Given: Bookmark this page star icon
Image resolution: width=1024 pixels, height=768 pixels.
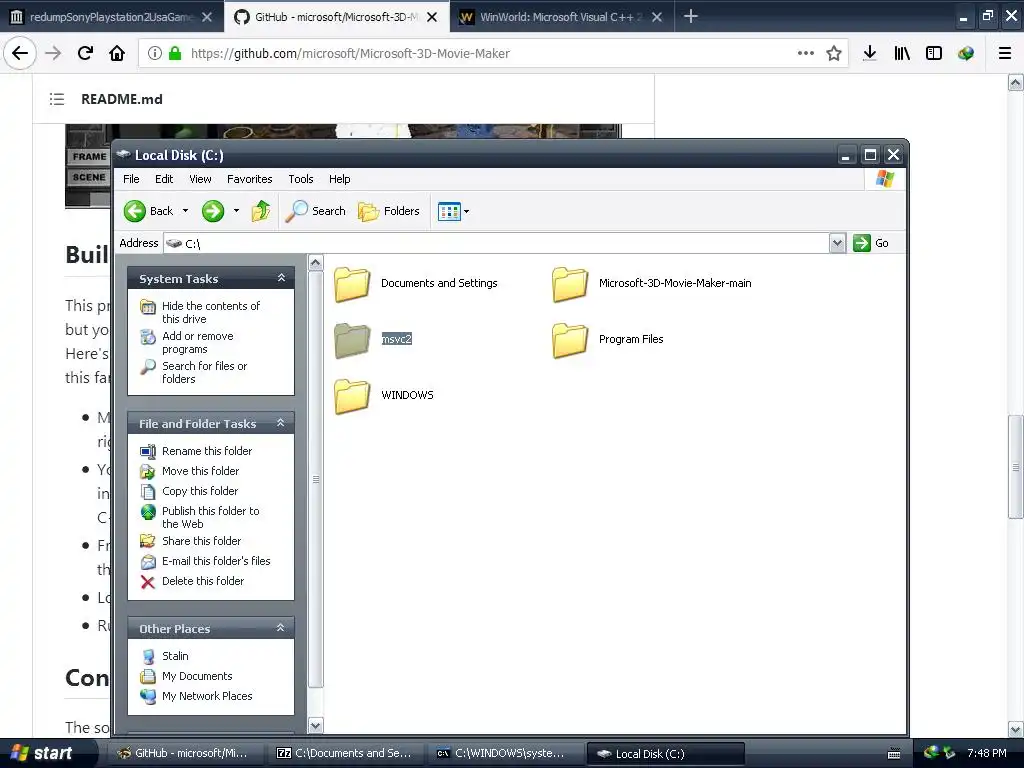Looking at the screenshot, I should point(833,54).
